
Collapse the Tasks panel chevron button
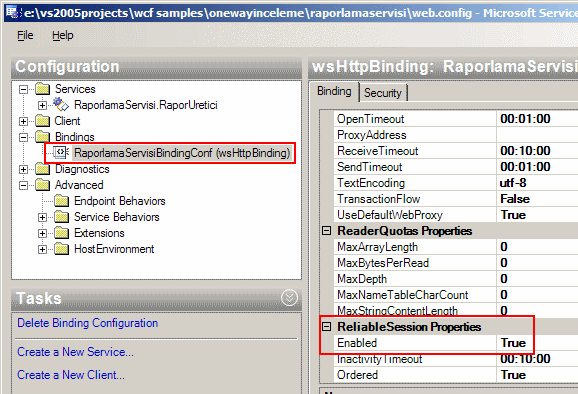click(x=289, y=298)
